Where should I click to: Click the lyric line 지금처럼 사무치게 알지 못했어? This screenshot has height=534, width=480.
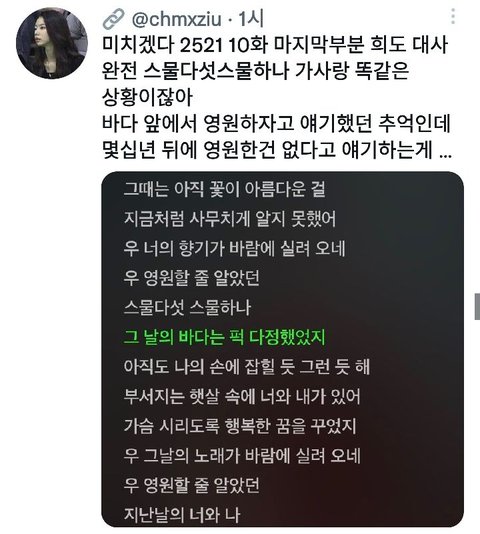coord(230,219)
